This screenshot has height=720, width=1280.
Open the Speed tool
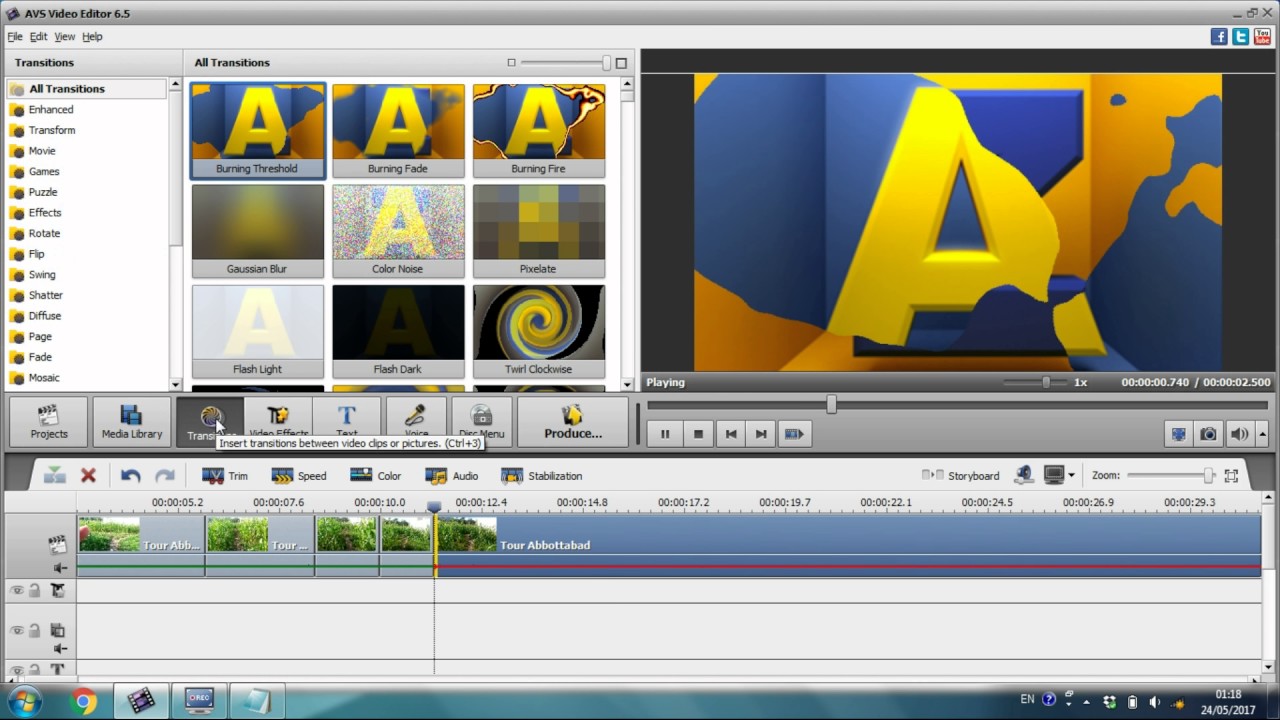click(299, 476)
